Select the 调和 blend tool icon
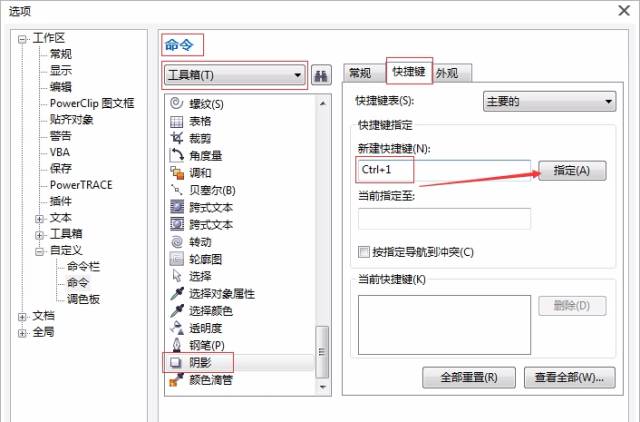The width and height of the screenshot is (640, 422). pyautogui.click(x=177, y=173)
